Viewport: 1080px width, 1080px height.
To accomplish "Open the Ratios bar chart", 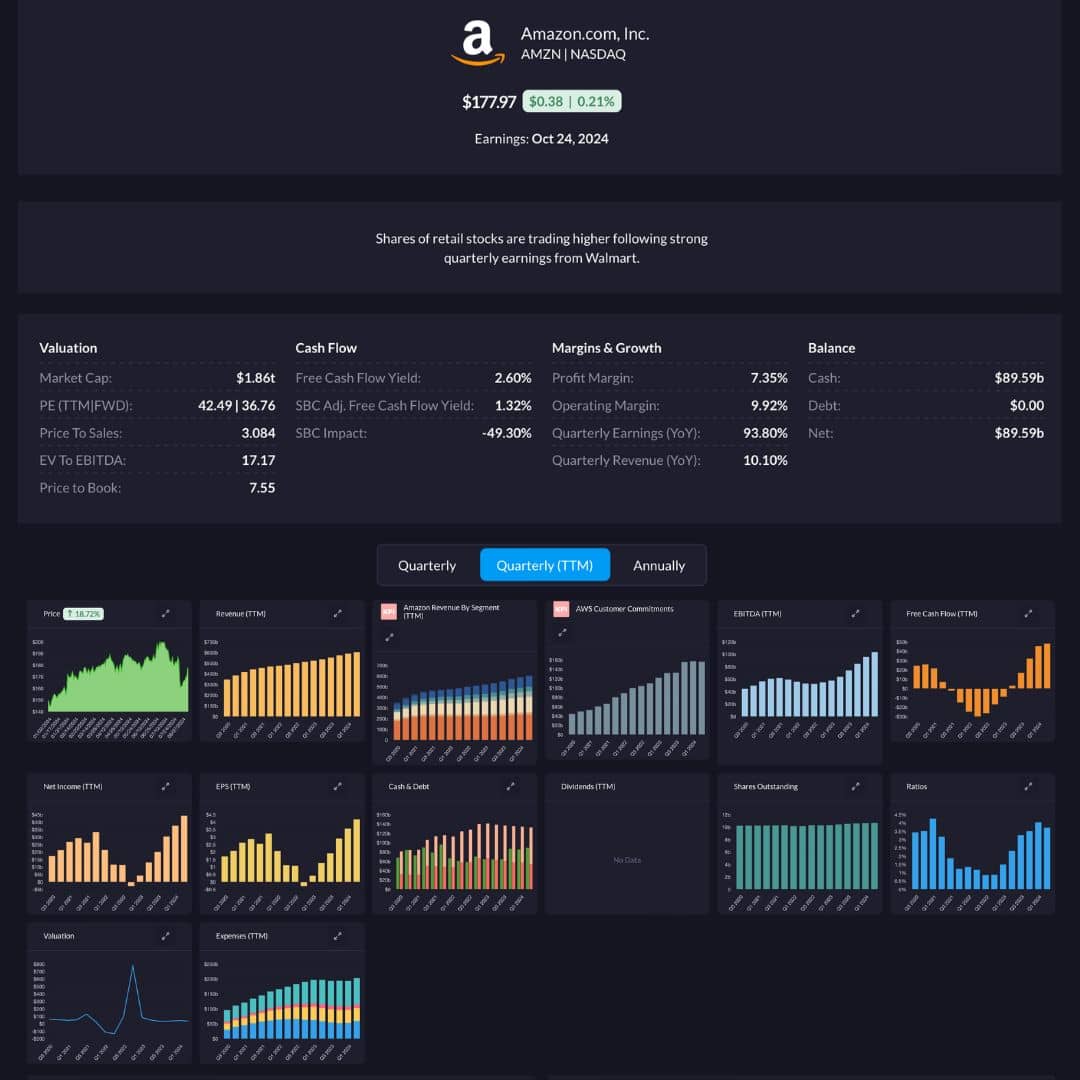I will (x=973, y=861).
